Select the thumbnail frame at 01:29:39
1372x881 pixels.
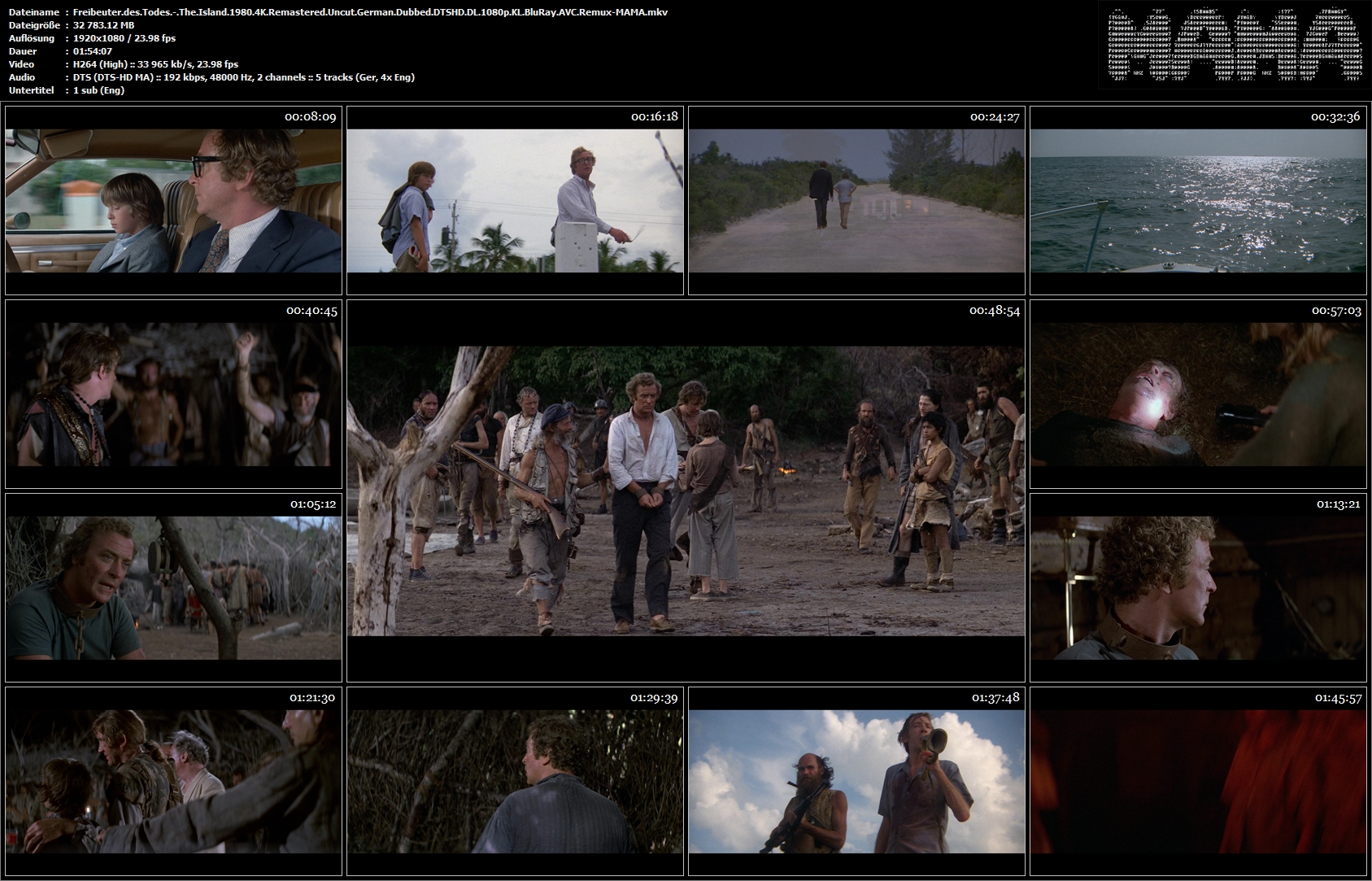pyautogui.click(x=515, y=781)
